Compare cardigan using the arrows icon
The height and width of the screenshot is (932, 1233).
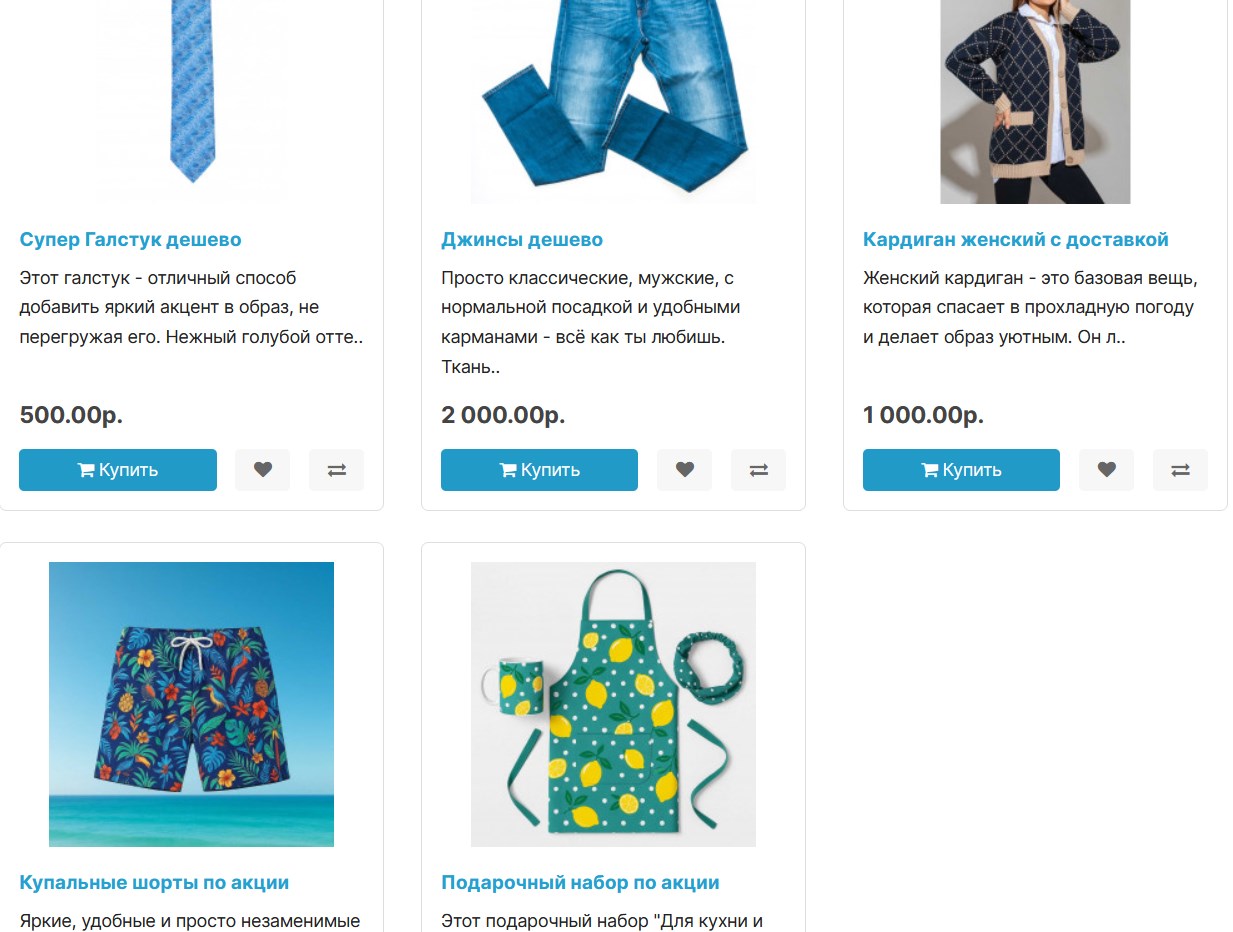coord(1180,470)
